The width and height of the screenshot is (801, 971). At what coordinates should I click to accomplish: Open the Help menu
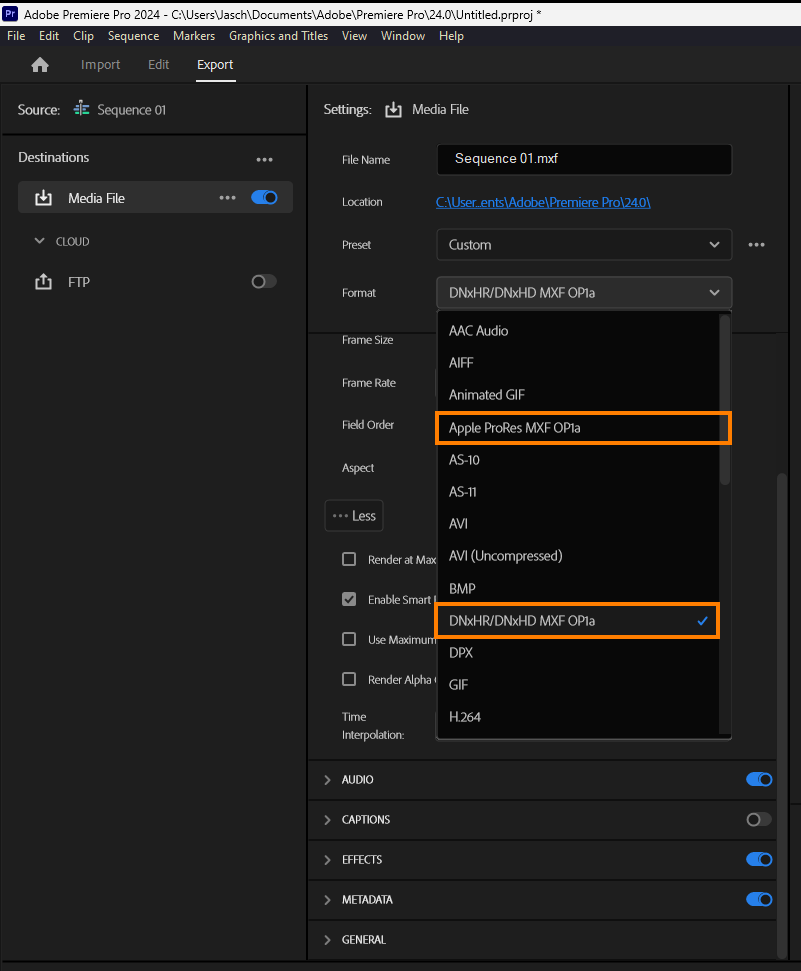click(451, 36)
